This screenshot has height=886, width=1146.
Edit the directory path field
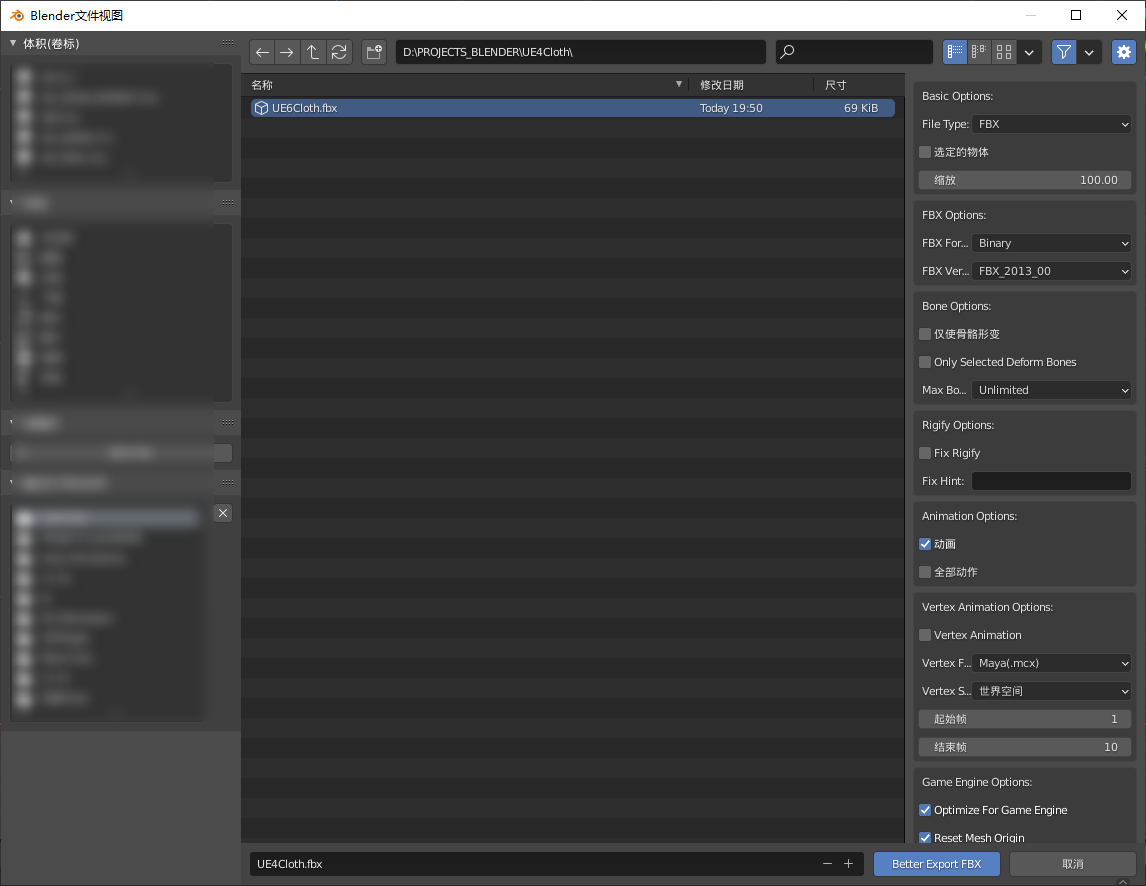[580, 52]
